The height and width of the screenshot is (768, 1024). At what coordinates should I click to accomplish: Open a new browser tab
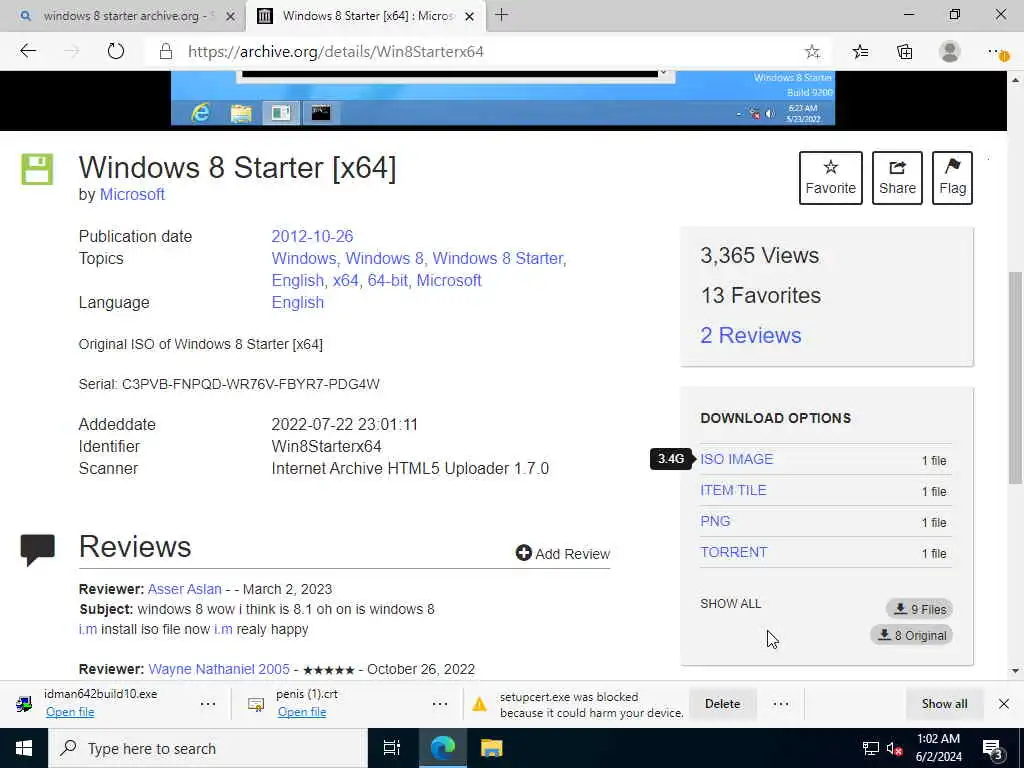pos(501,14)
